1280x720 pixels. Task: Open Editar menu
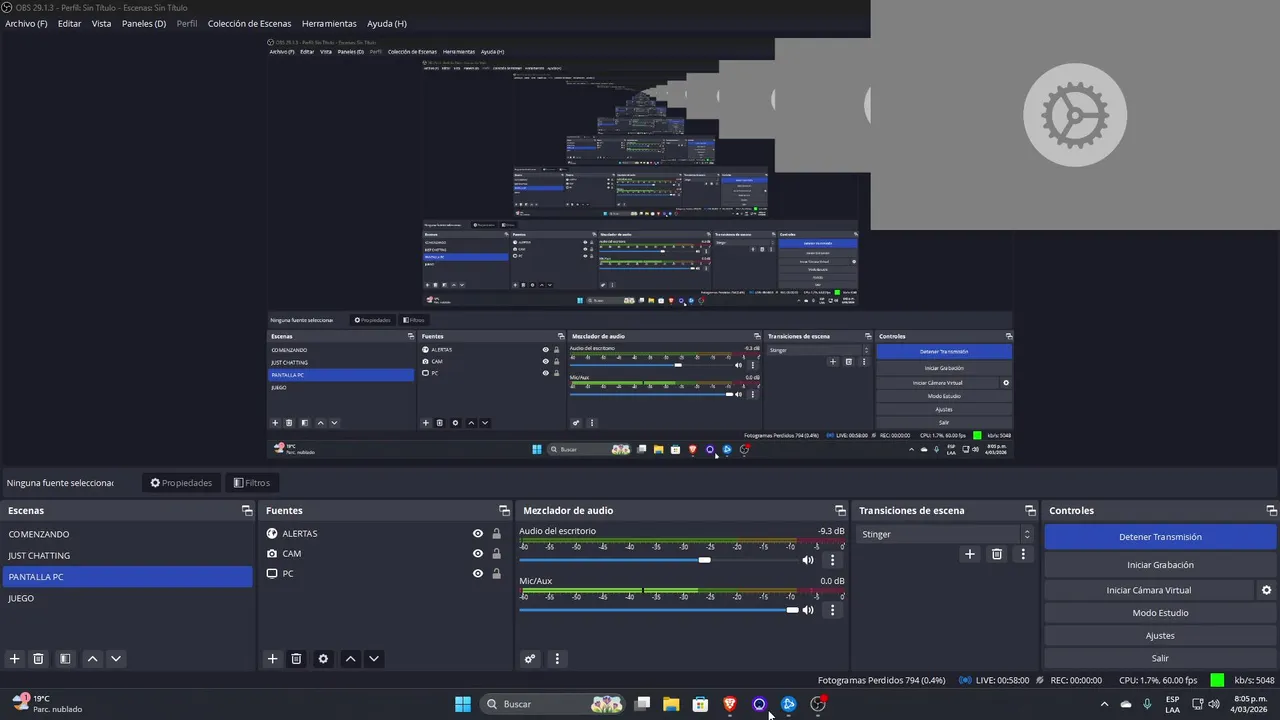click(69, 23)
